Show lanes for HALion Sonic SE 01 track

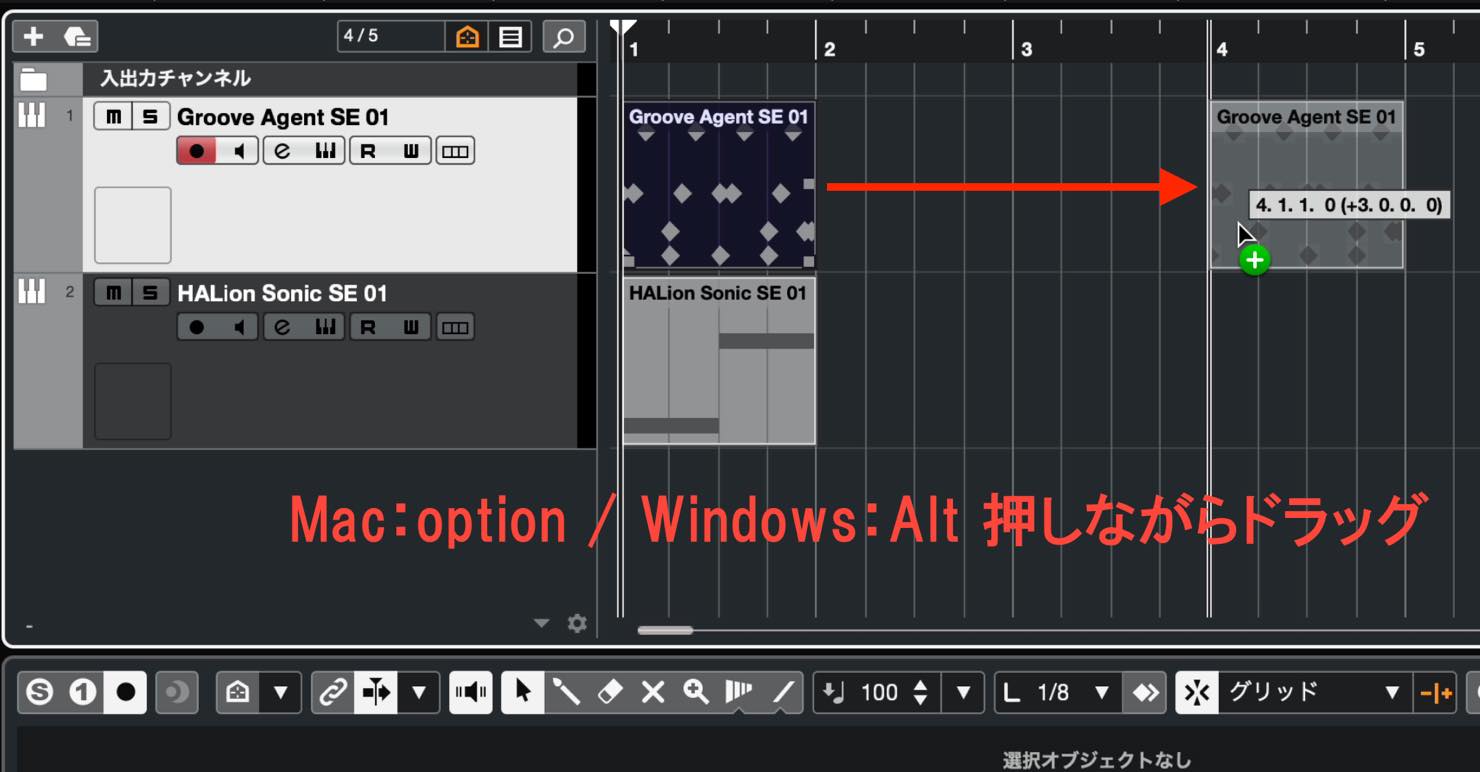455,327
